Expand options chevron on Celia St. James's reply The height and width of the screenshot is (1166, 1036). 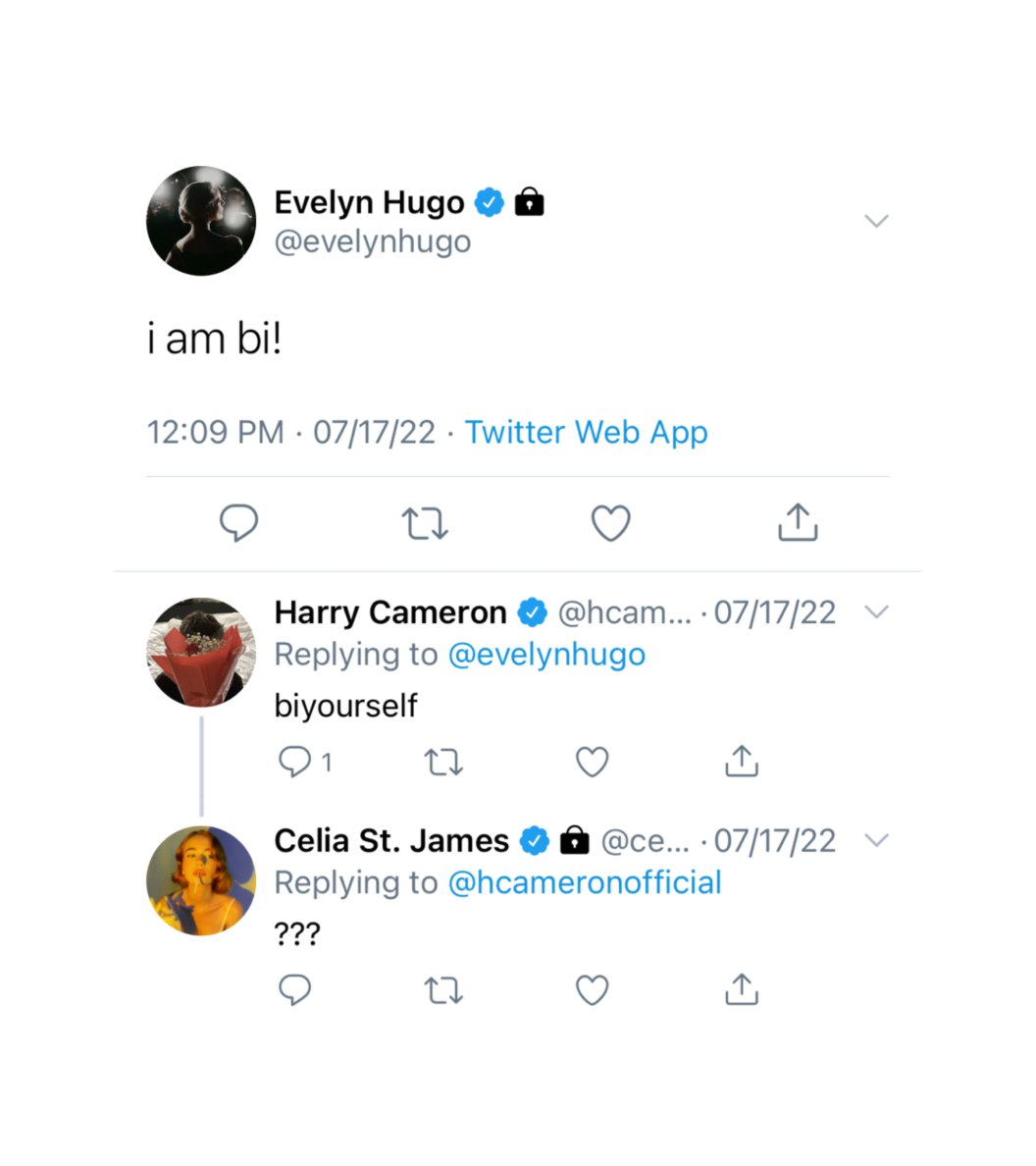point(877,840)
